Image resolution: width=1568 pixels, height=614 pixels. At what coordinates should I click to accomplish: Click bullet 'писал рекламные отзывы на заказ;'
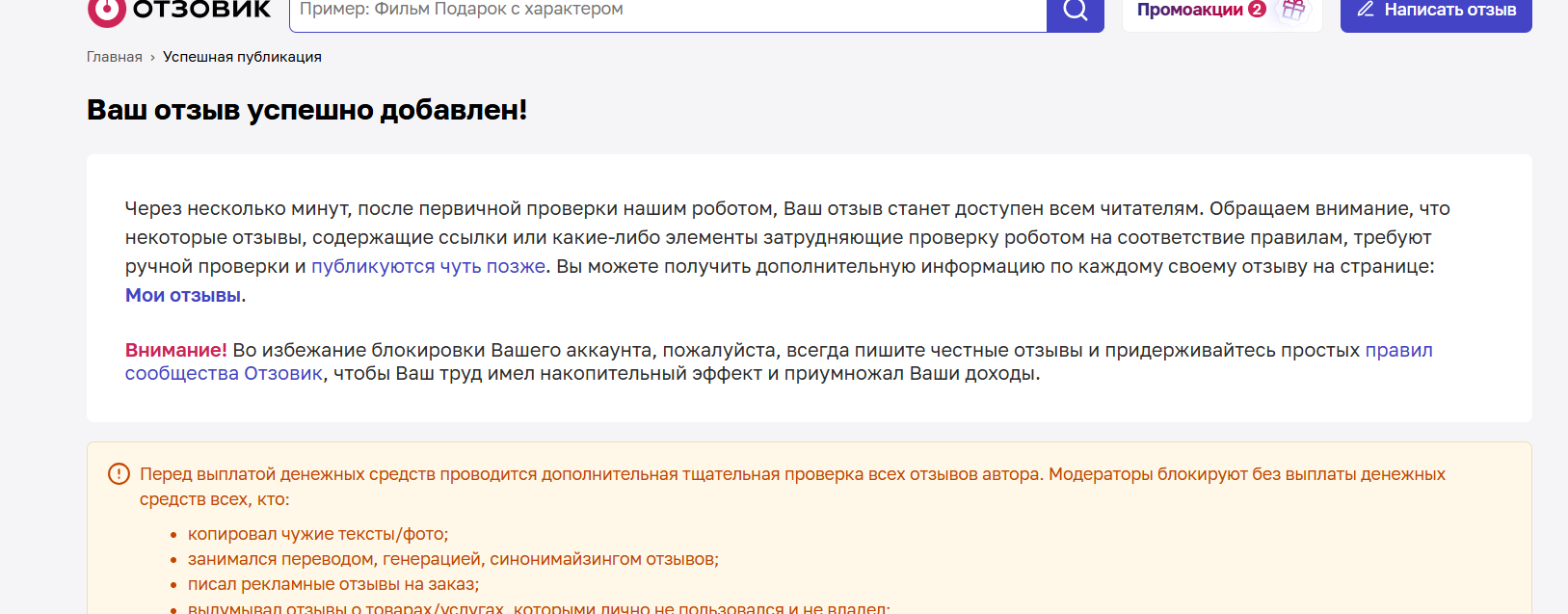(x=333, y=584)
